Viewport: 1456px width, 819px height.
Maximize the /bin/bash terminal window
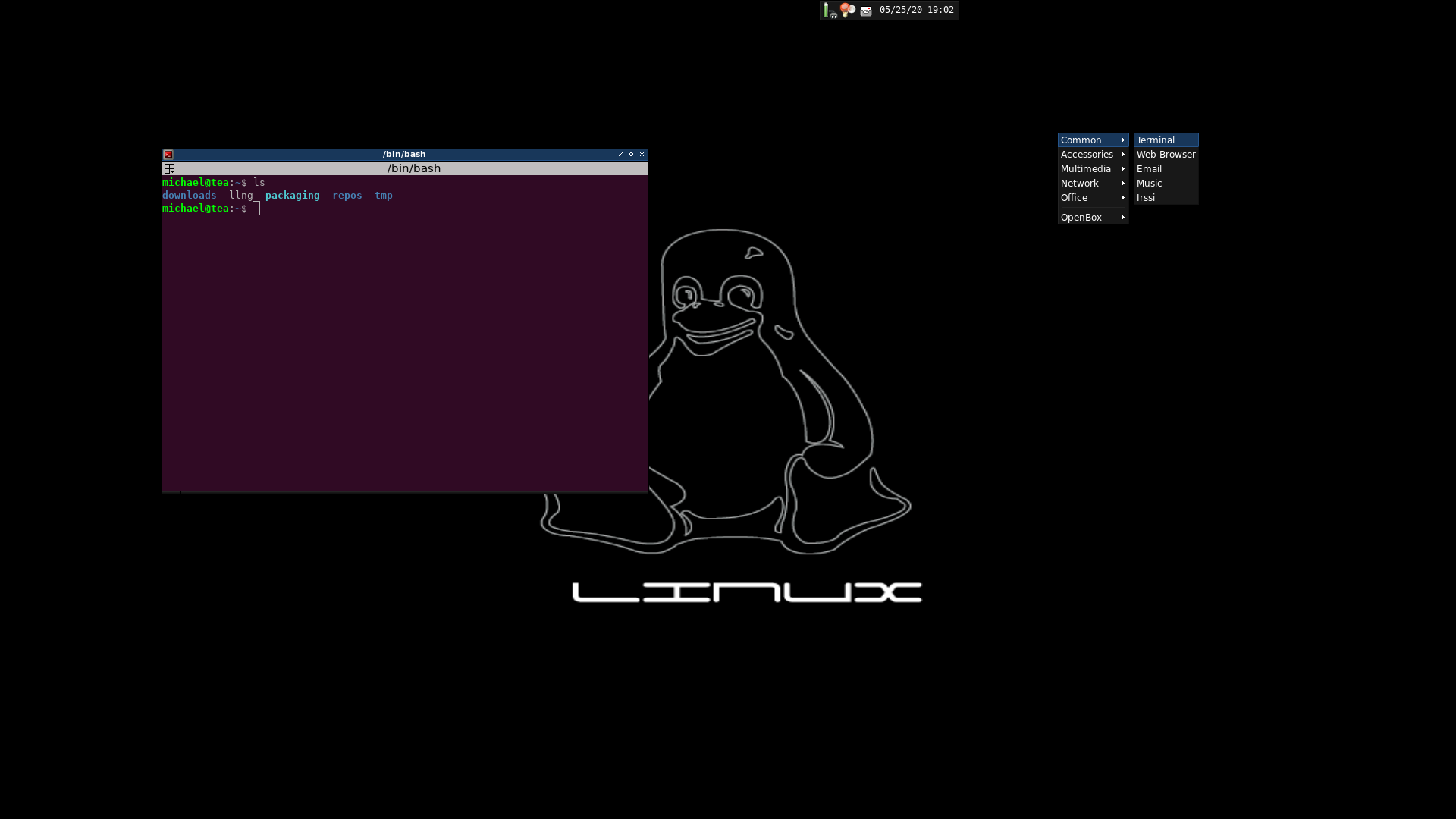click(x=631, y=155)
